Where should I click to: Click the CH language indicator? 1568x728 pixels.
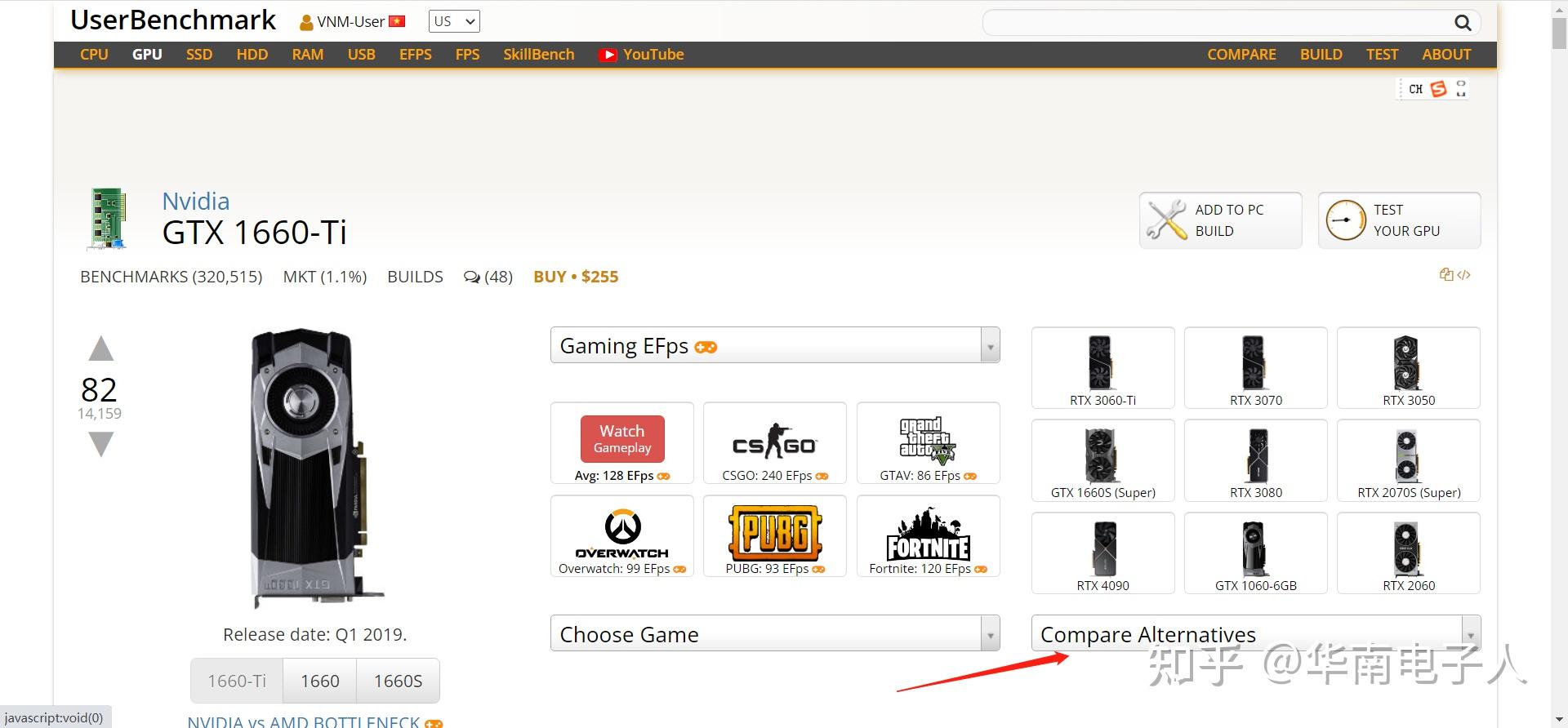(1415, 89)
